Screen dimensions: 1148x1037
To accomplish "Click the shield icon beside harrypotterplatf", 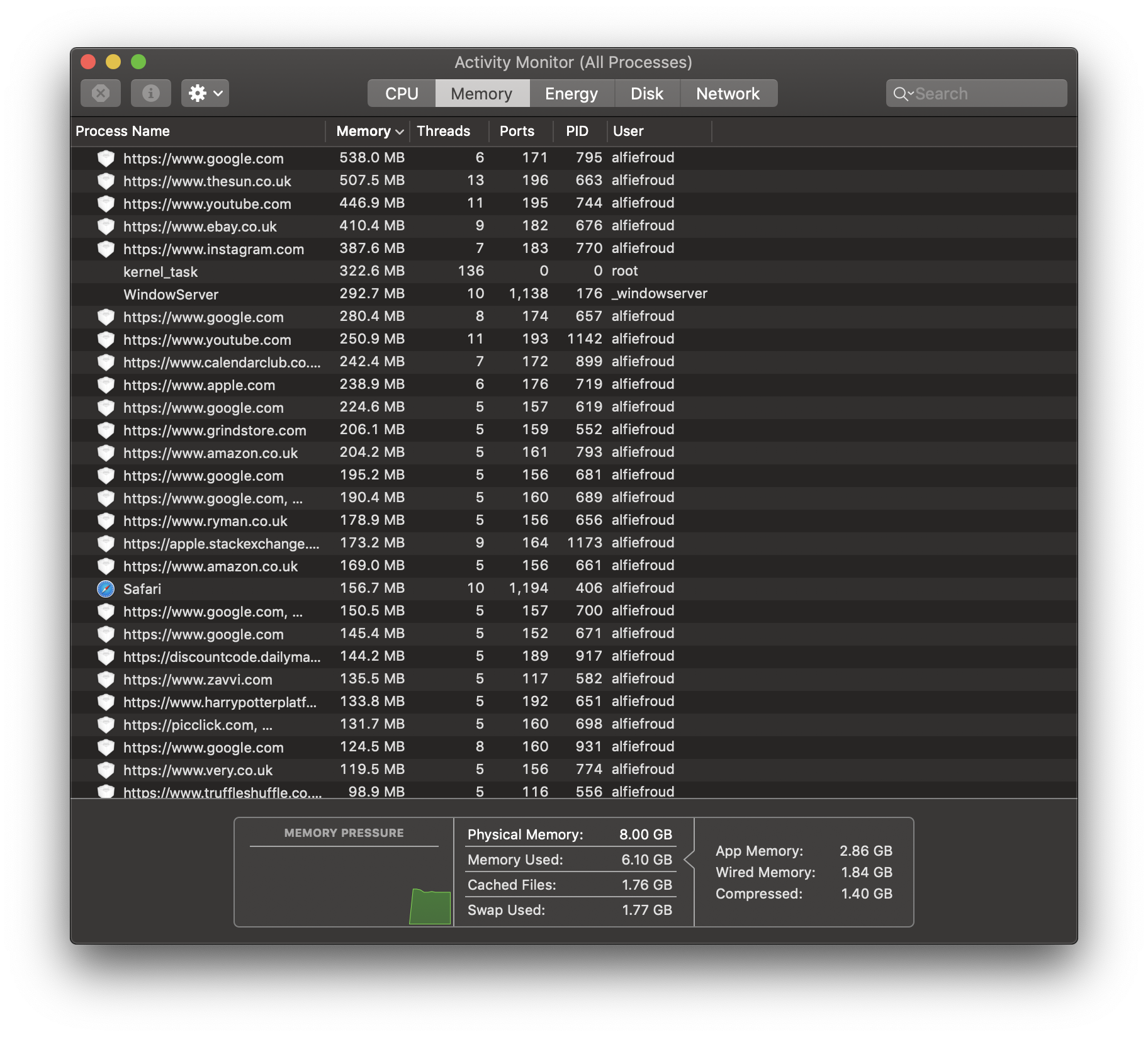I will 106,702.
